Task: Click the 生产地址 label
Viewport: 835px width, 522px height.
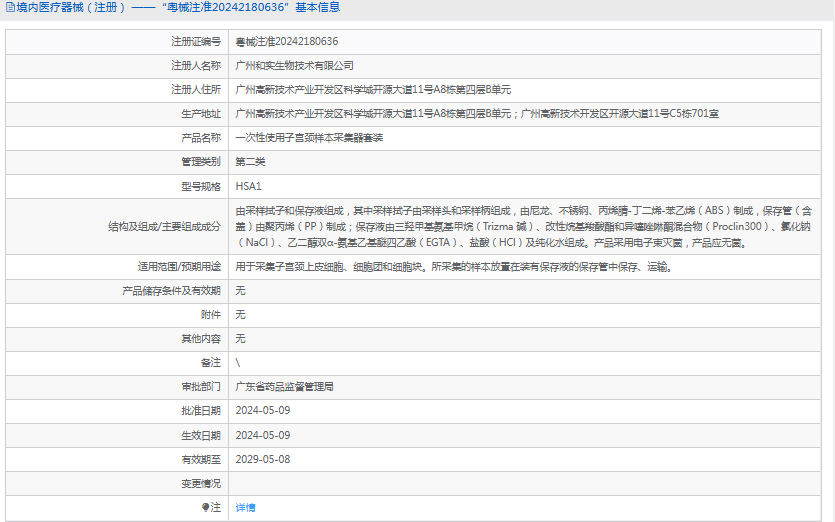Action: click(201, 113)
